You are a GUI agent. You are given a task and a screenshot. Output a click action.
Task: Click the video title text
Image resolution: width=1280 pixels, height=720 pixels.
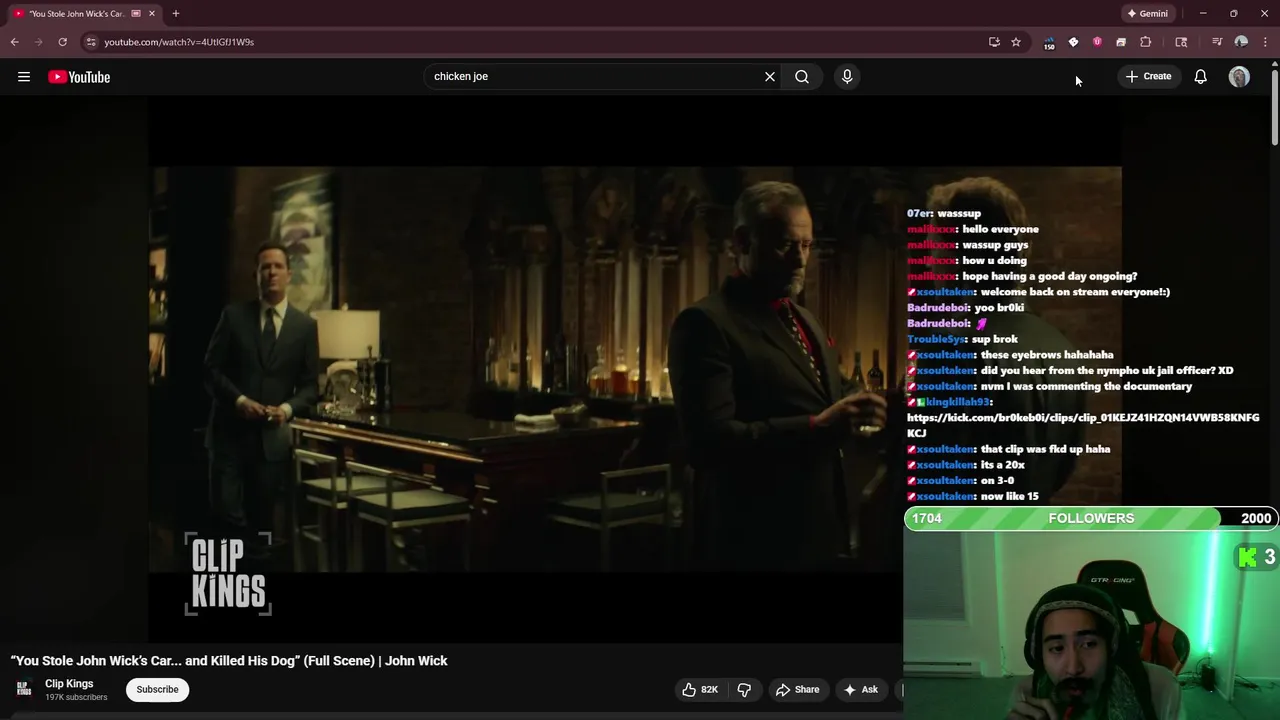[229, 660]
